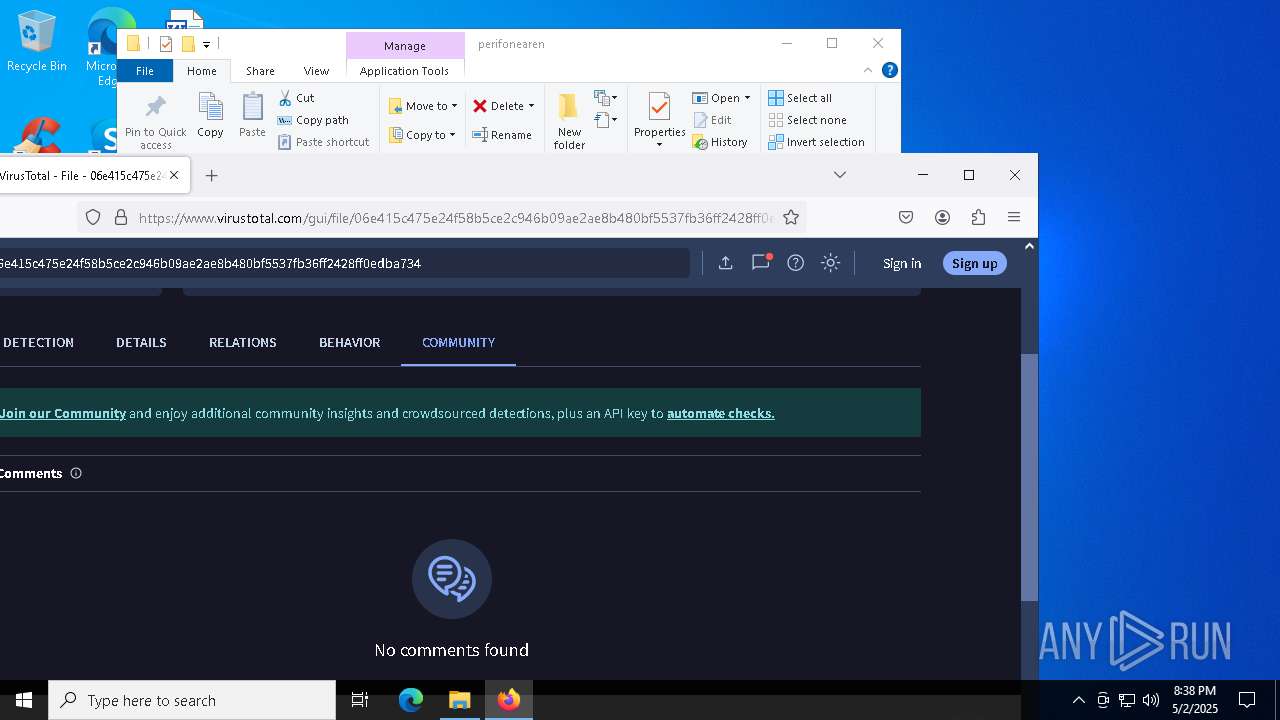This screenshot has height=720, width=1280.
Task: Click the Sign in link
Action: 902,263
